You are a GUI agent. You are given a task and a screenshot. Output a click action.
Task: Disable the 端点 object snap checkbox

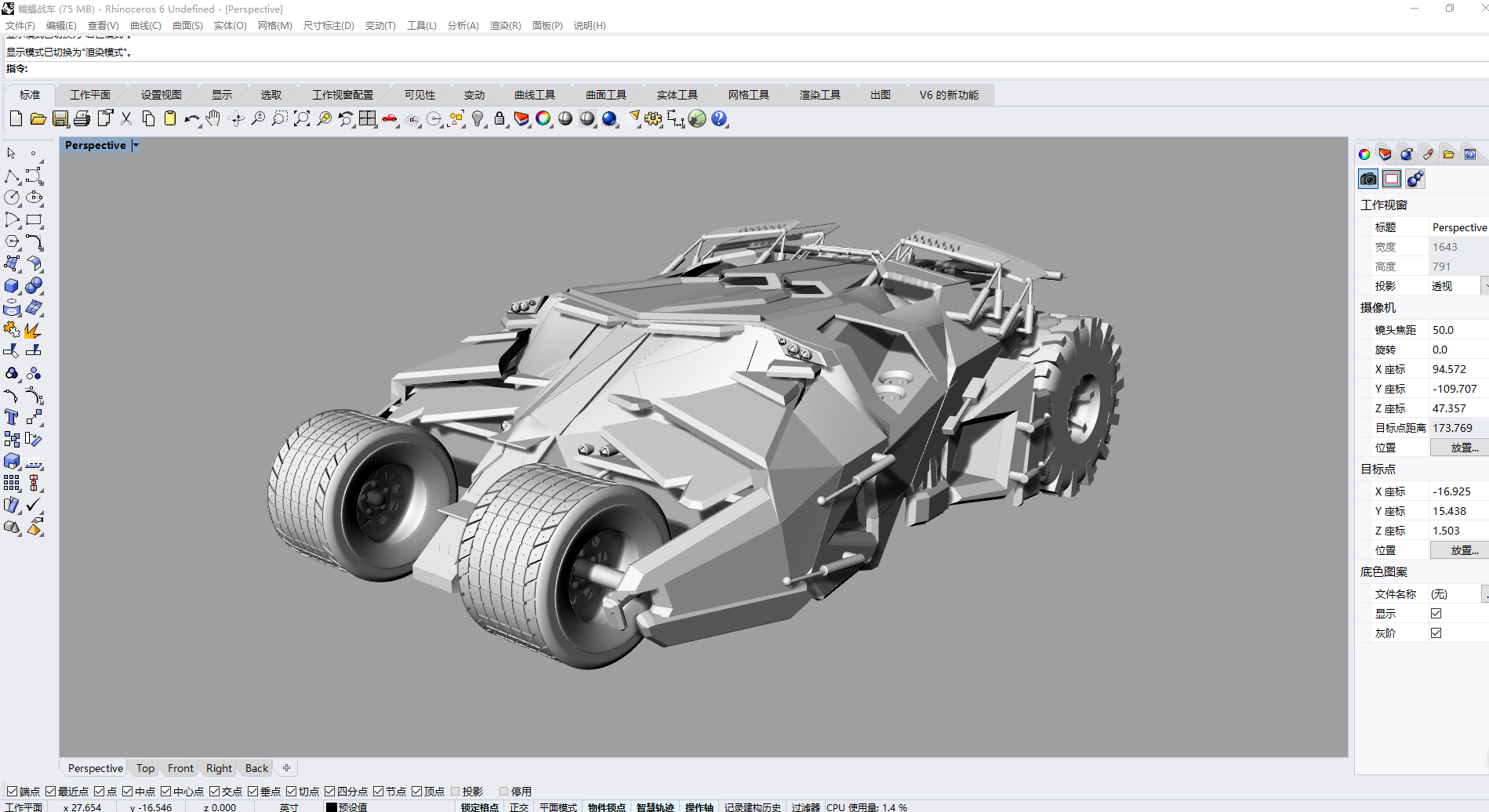coord(12,792)
